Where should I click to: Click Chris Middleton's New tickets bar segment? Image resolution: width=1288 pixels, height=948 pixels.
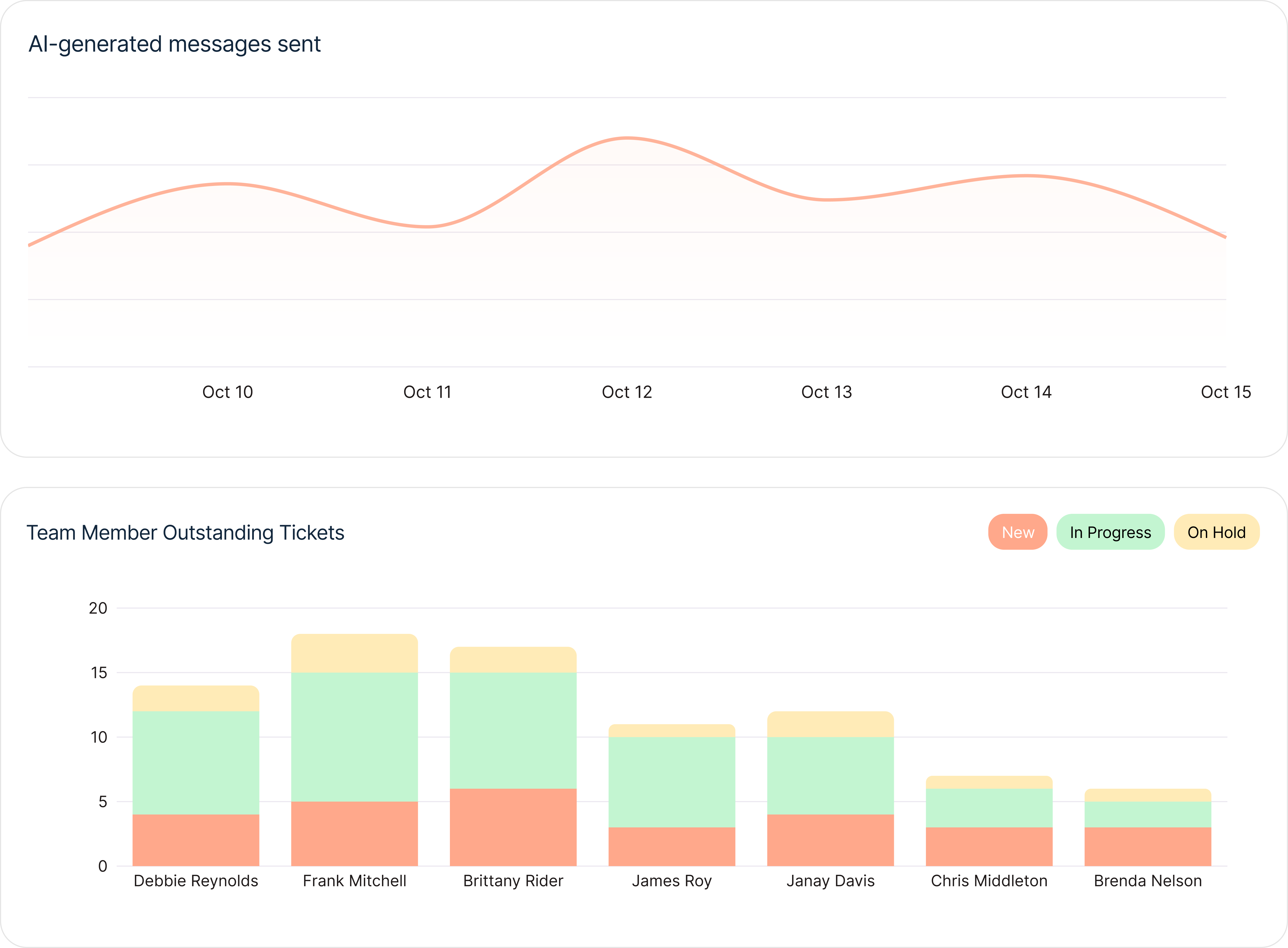988,846
